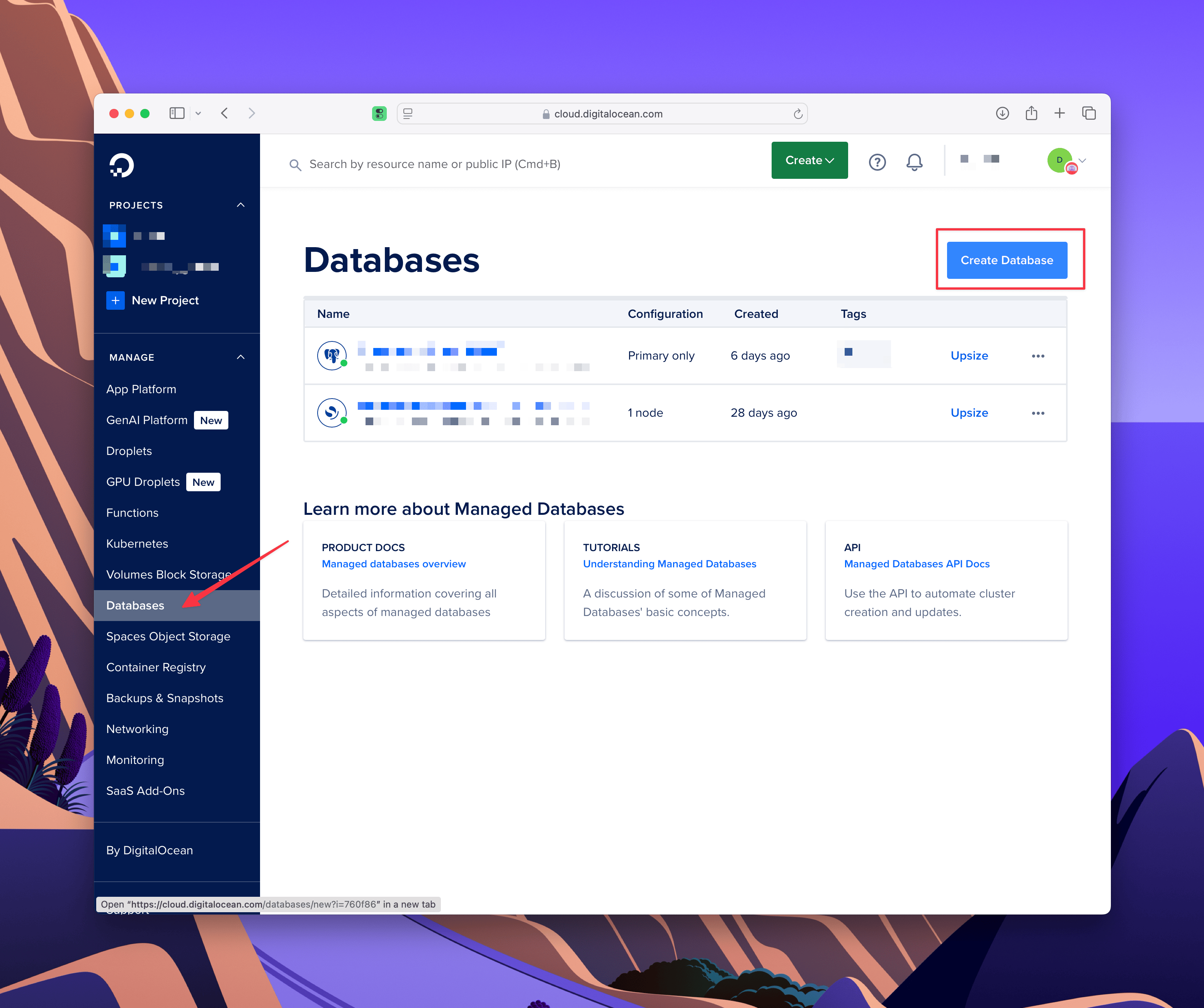This screenshot has width=1204, height=1008.
Task: Click the Name column header
Action: click(333, 314)
